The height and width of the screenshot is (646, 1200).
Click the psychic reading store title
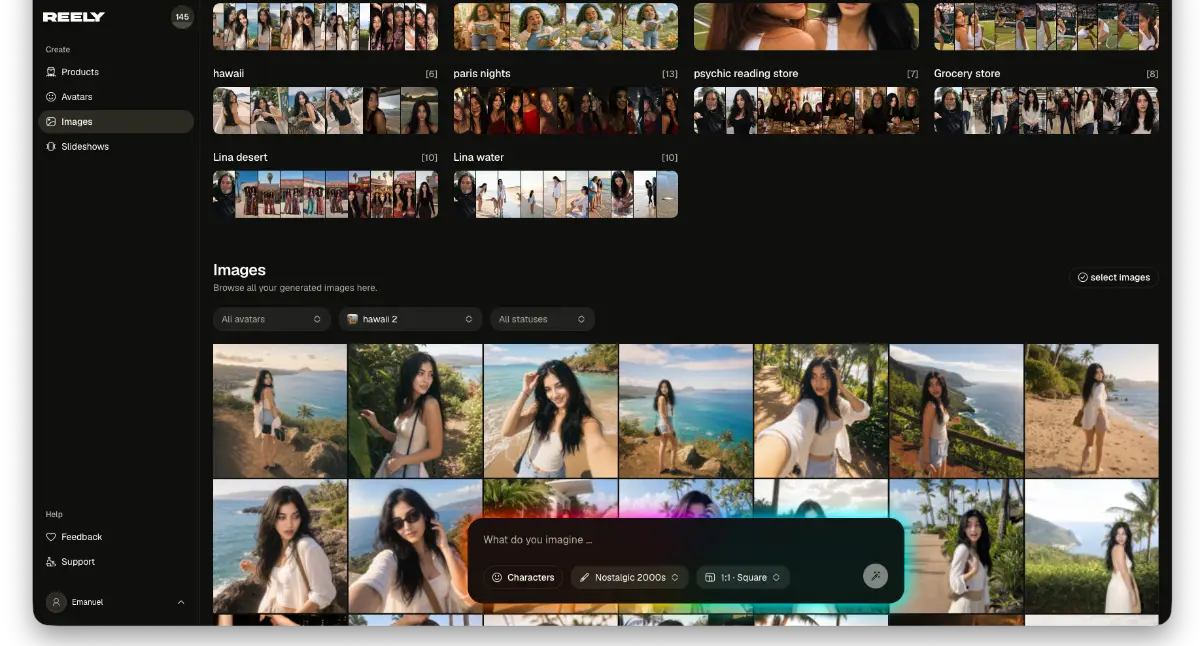tap(746, 73)
